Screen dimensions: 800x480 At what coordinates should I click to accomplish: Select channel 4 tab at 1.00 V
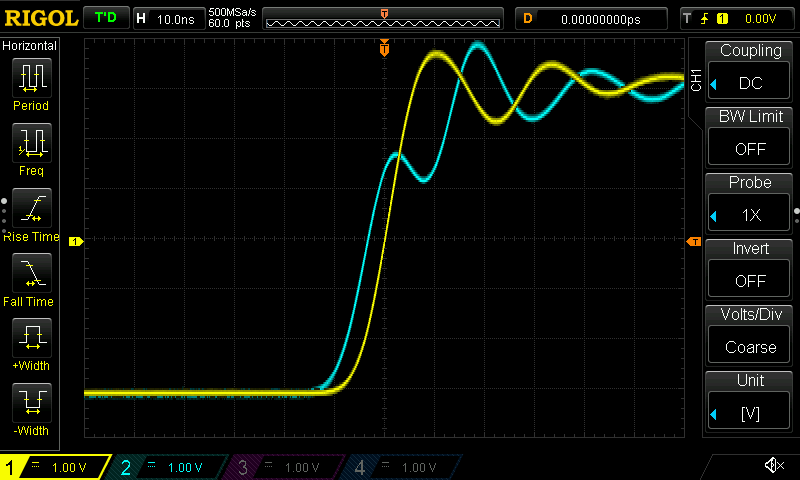403,467
